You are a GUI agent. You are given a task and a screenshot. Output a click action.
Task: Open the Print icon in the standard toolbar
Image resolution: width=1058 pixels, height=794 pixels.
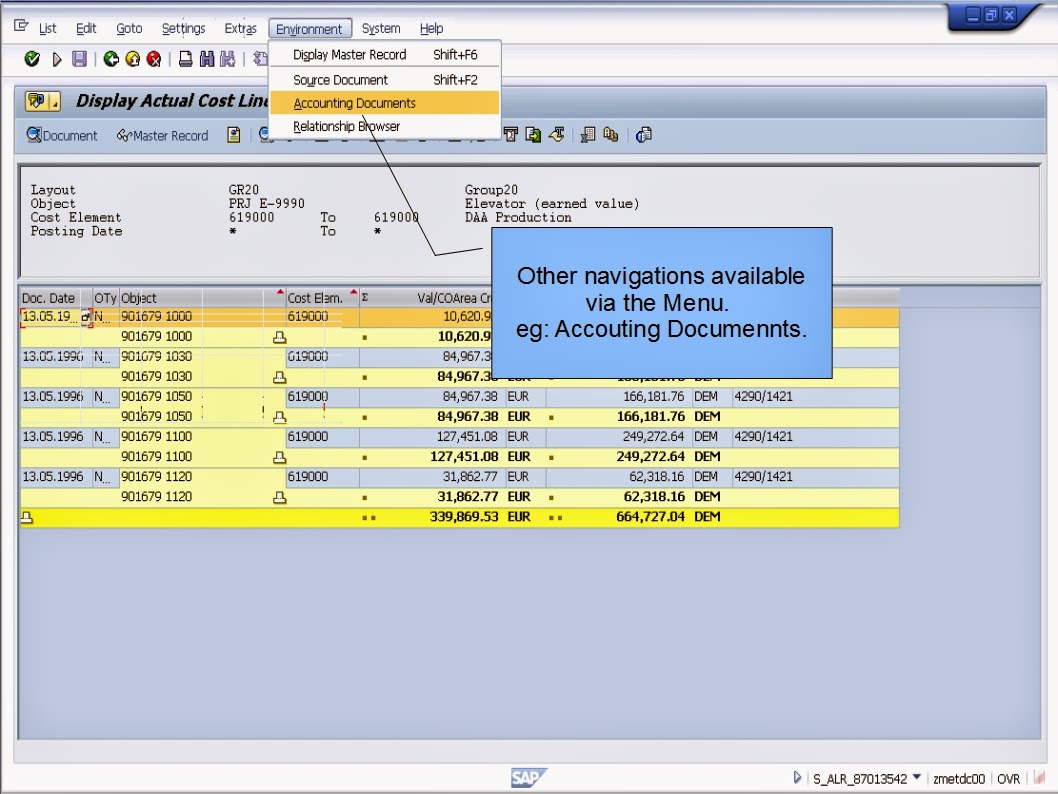(184, 59)
